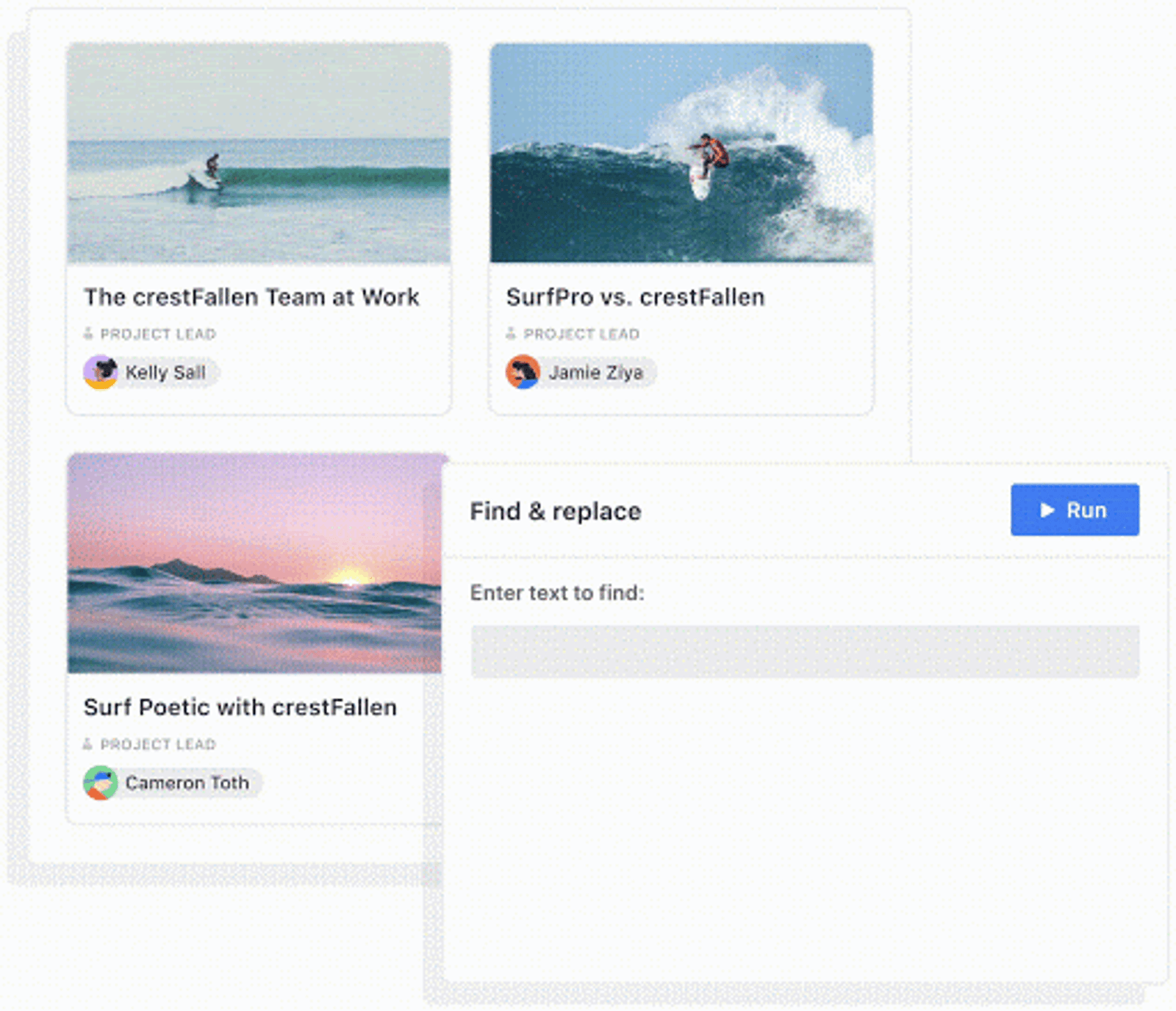Select the Kelly Sall avatar

(101, 372)
